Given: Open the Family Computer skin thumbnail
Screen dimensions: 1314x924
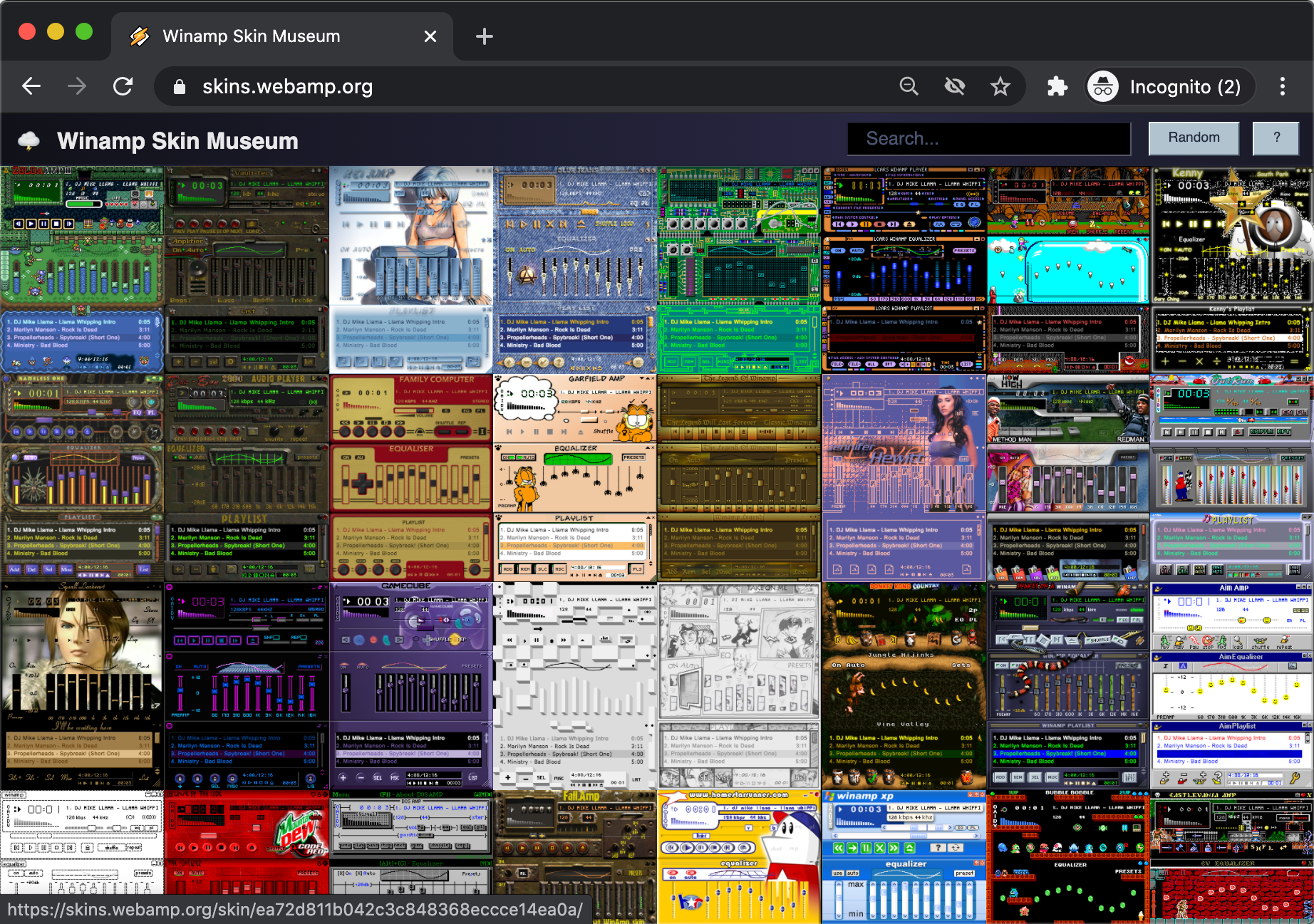Looking at the screenshot, I should 411,478.
